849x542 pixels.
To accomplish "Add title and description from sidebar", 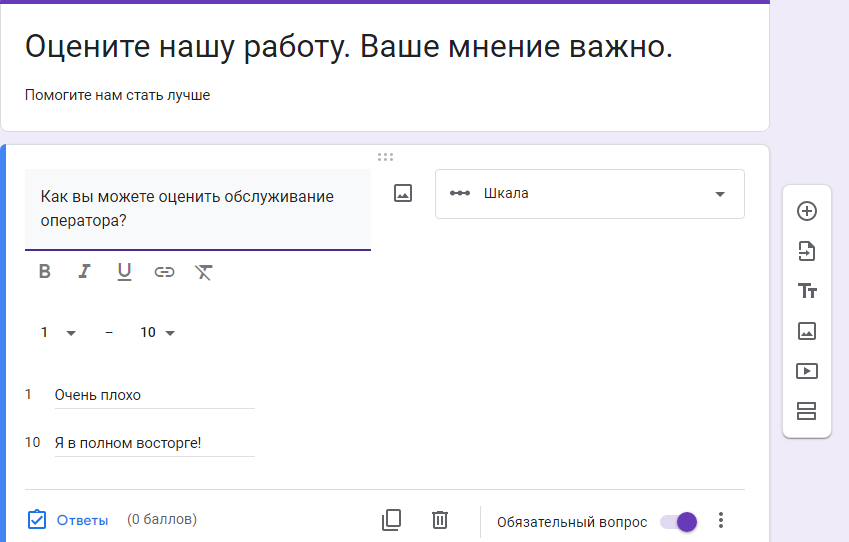I will click(x=807, y=291).
